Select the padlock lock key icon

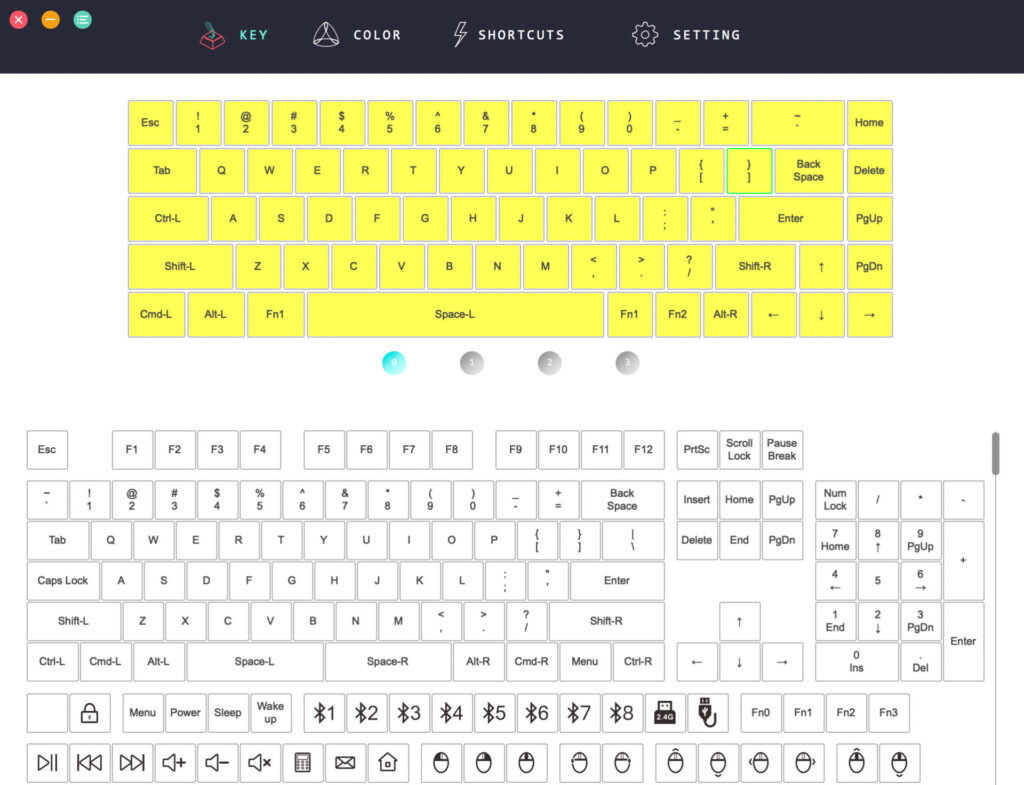[89, 713]
